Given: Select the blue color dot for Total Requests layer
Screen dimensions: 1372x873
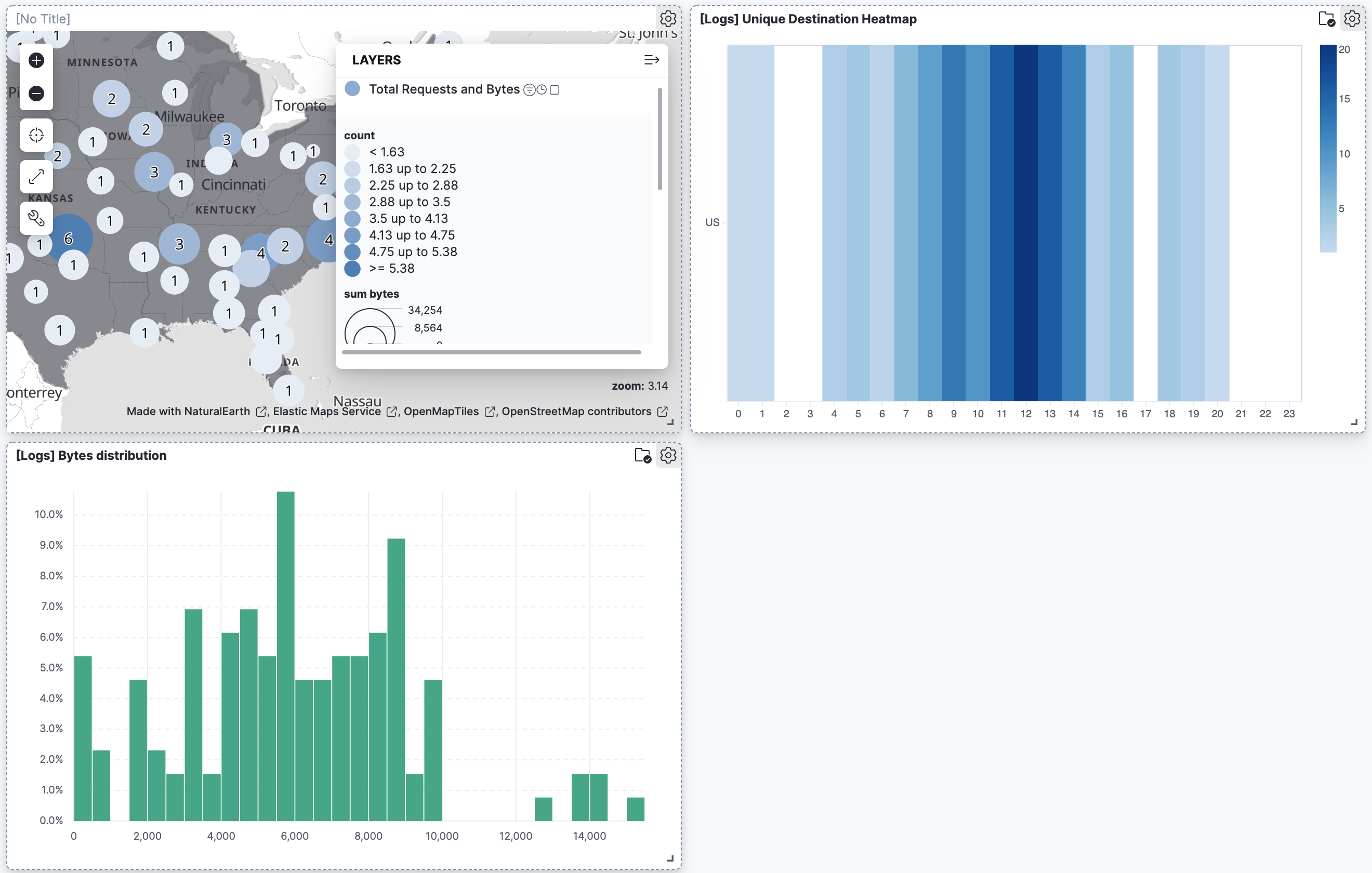Looking at the screenshot, I should click(x=353, y=89).
